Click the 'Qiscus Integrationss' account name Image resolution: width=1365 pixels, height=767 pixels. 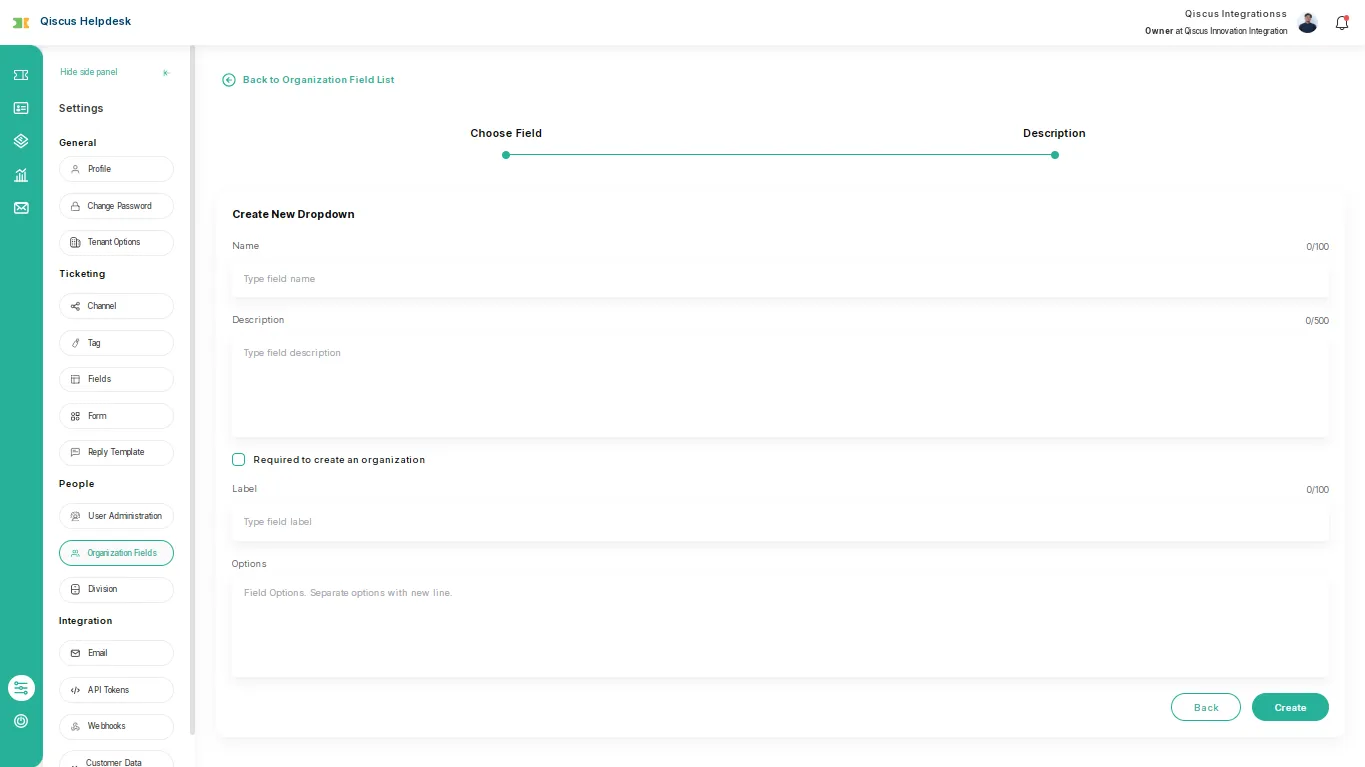point(1236,14)
